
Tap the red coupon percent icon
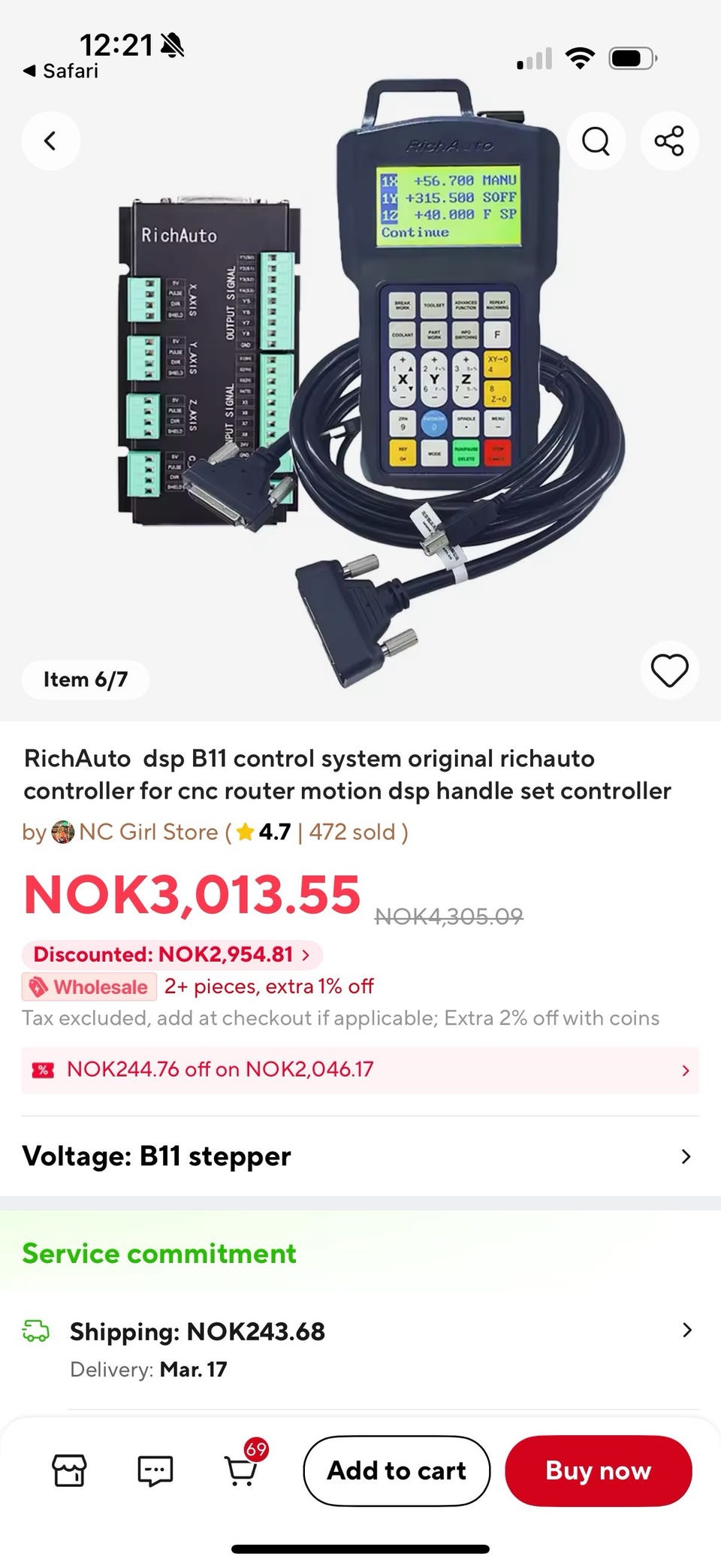(x=43, y=1070)
